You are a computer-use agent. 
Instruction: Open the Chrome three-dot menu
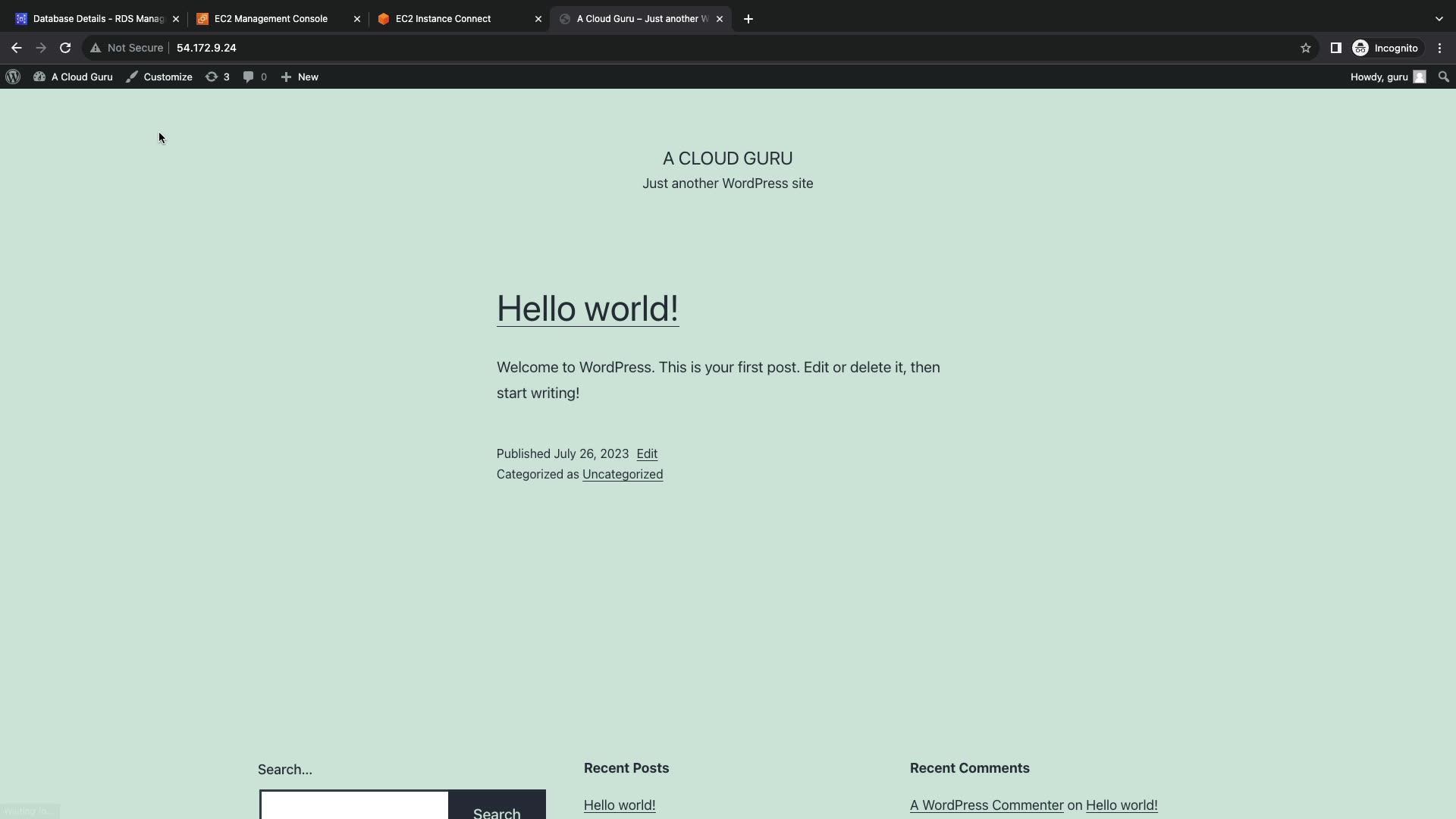click(x=1439, y=48)
